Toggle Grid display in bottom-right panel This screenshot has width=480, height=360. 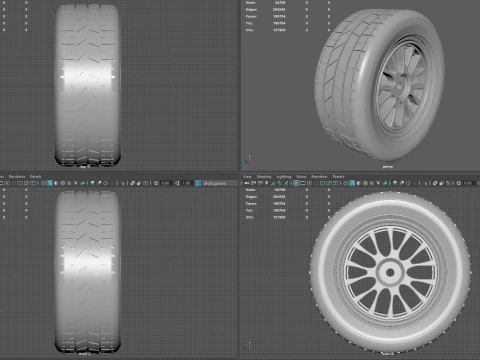tap(296, 183)
